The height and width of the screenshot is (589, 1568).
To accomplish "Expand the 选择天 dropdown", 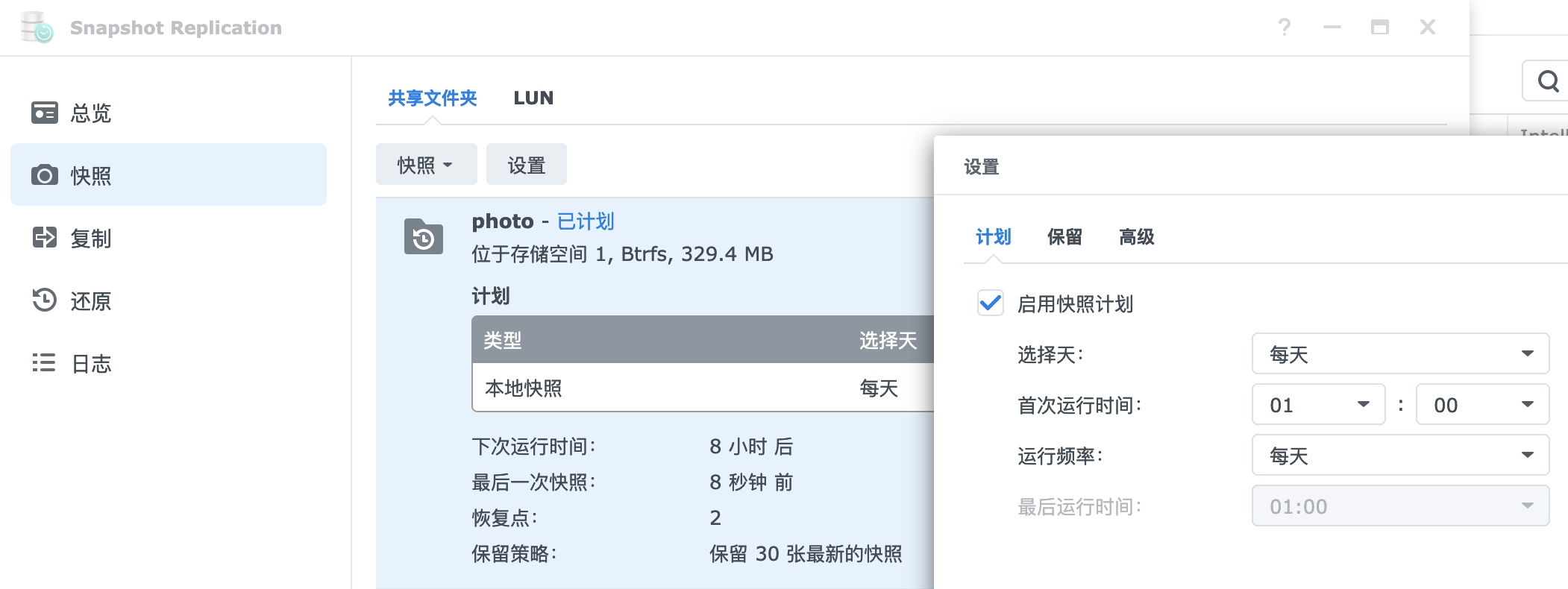I will (x=1400, y=353).
